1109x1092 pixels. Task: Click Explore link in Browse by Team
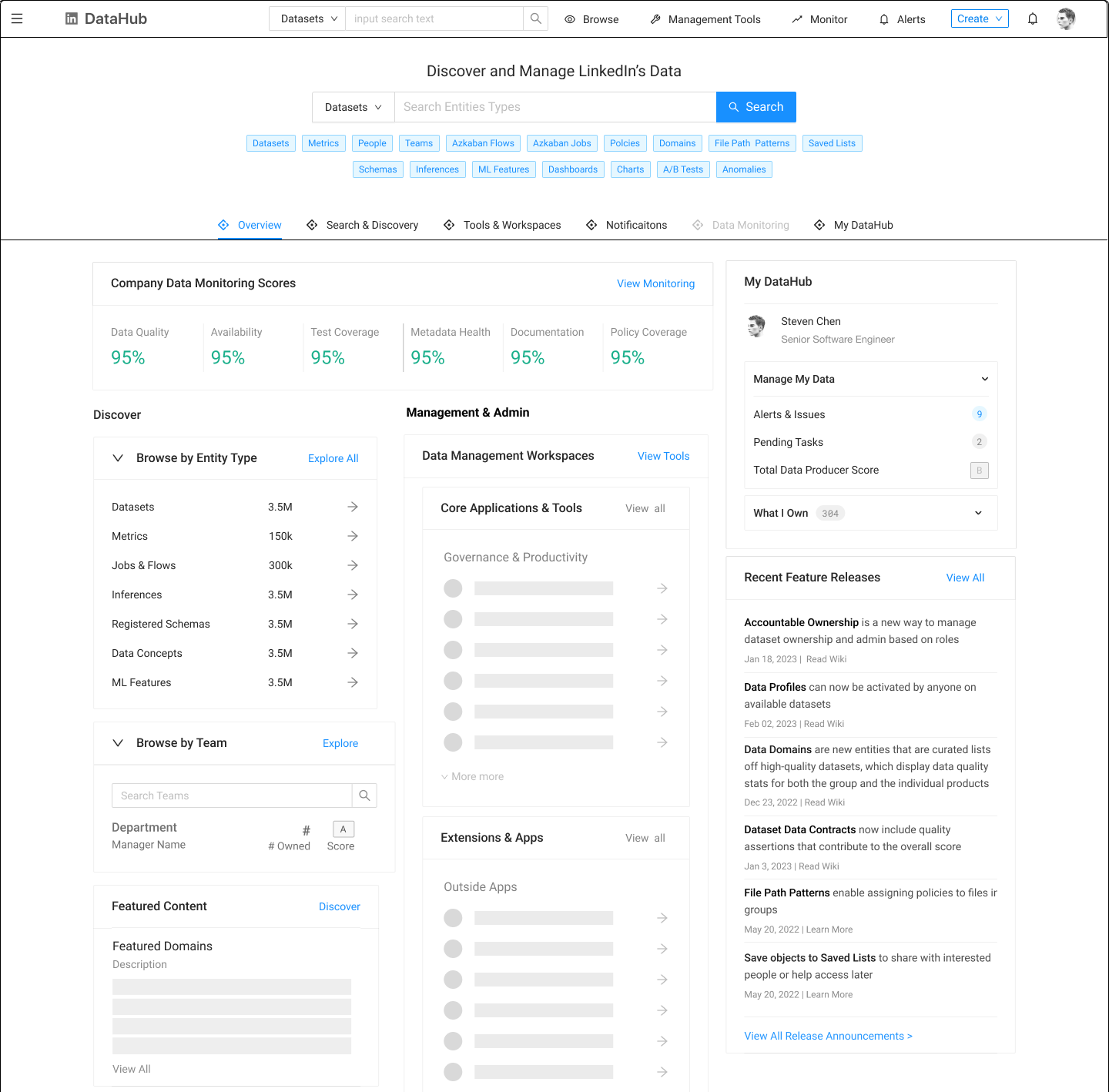coord(340,743)
